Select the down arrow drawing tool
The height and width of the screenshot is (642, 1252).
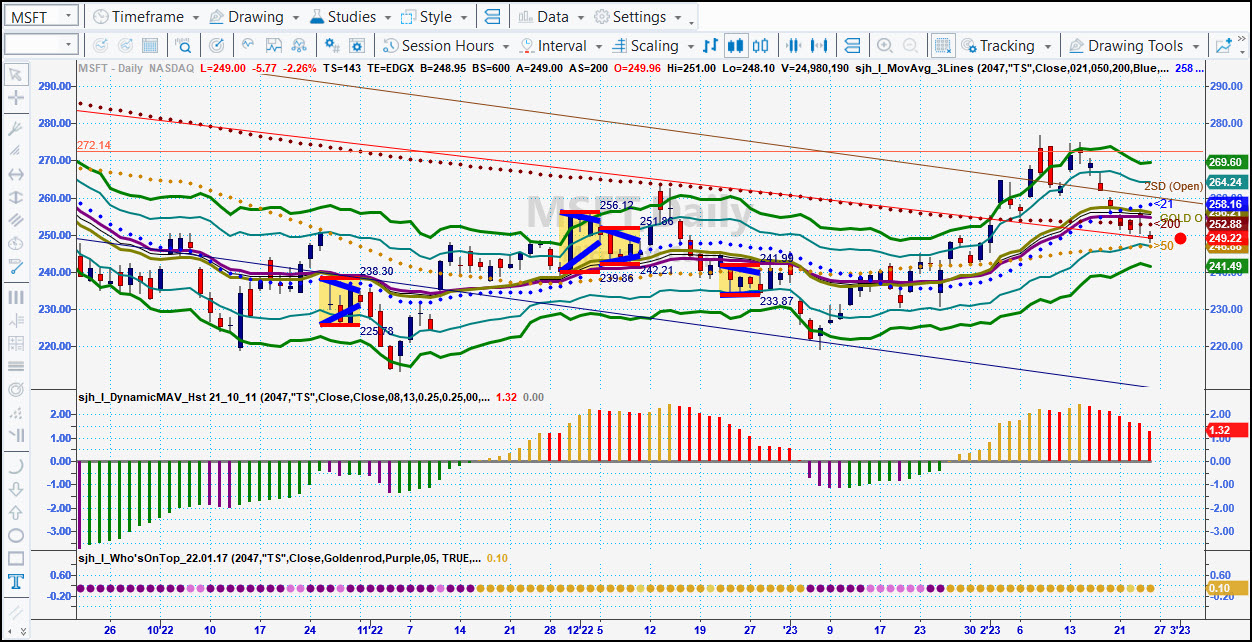pos(16,489)
